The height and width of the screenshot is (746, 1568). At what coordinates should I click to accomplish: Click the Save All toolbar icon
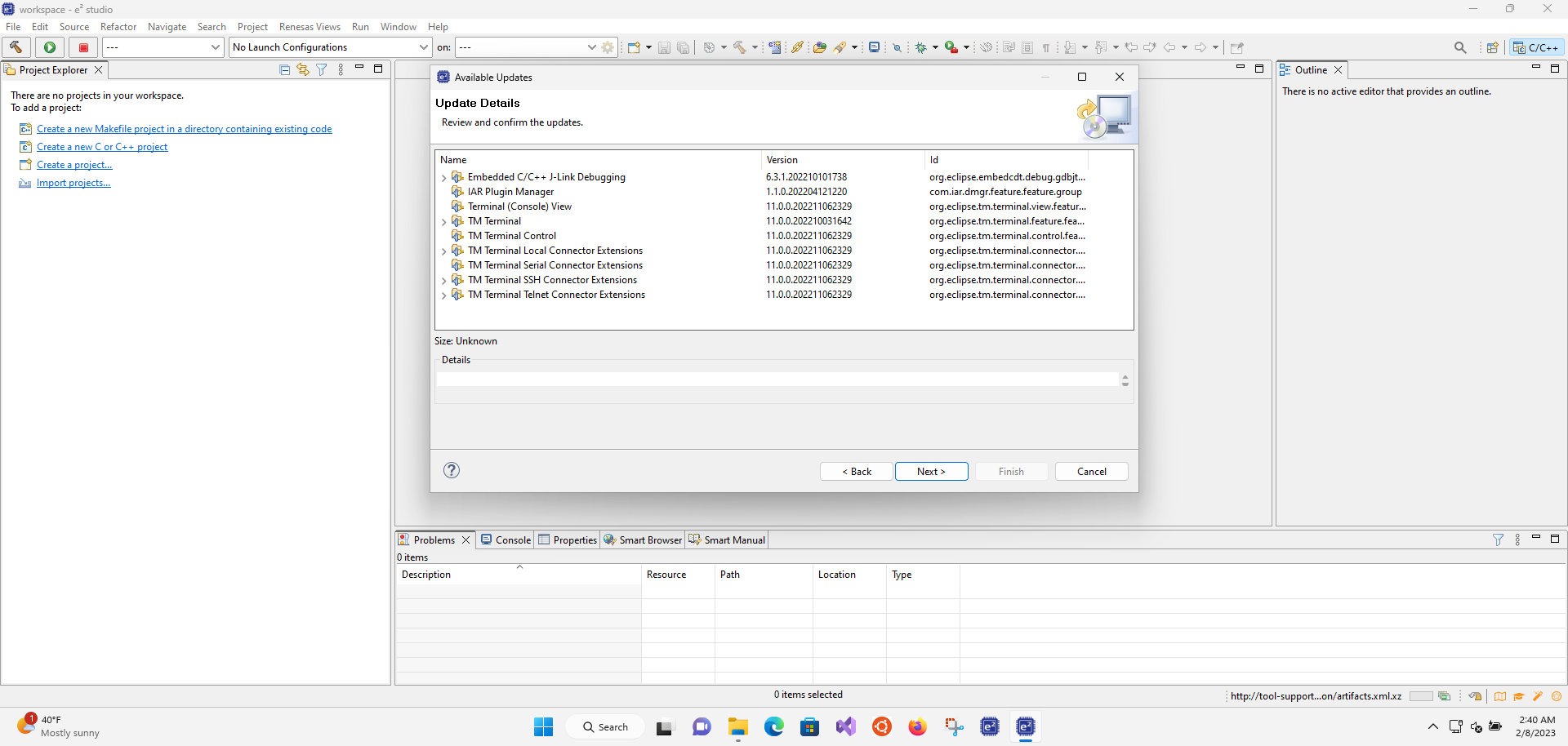pos(683,47)
